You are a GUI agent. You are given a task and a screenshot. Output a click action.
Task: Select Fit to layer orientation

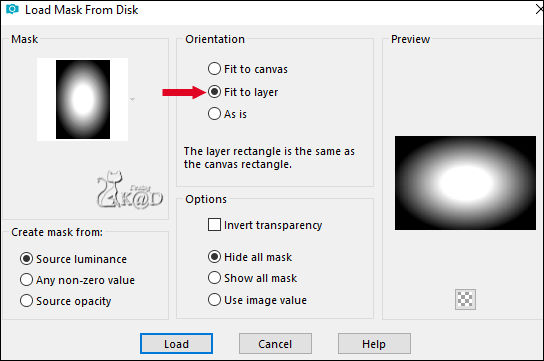pyautogui.click(x=243, y=92)
